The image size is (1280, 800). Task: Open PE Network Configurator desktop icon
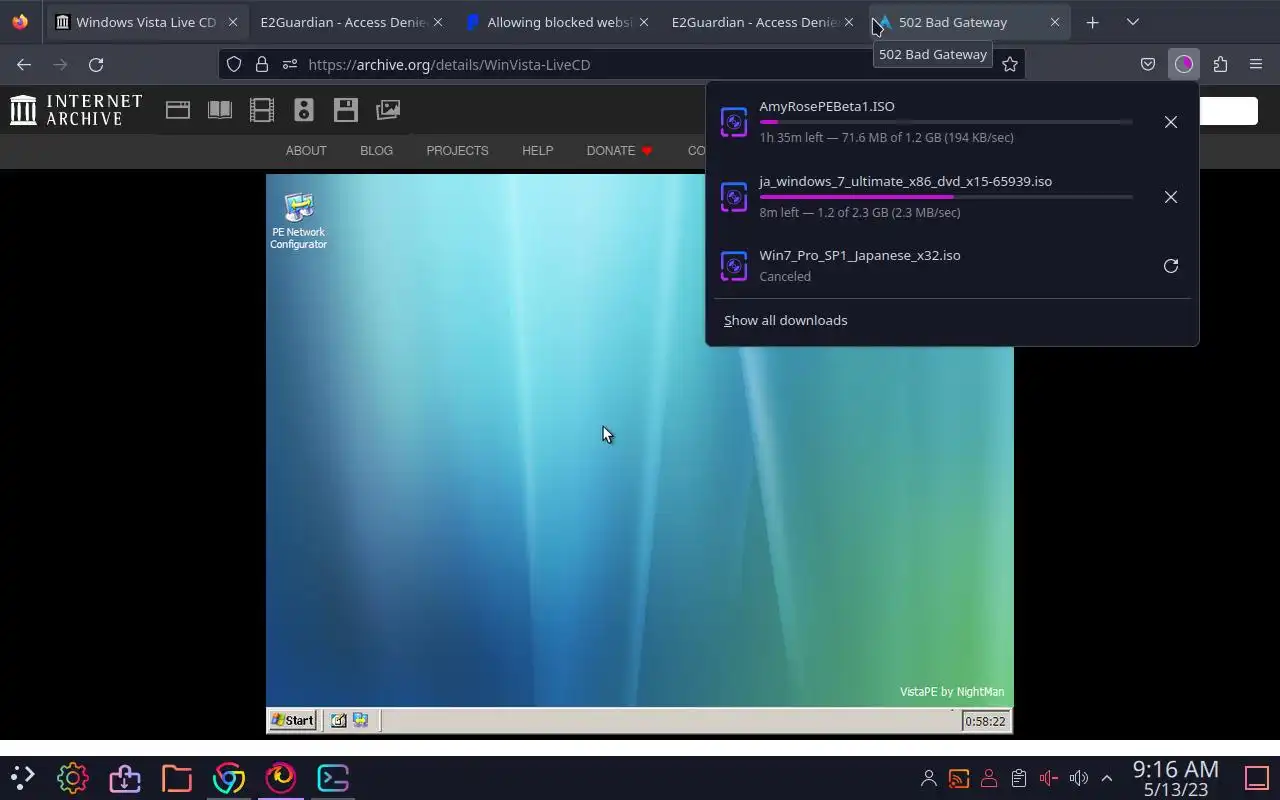298,221
